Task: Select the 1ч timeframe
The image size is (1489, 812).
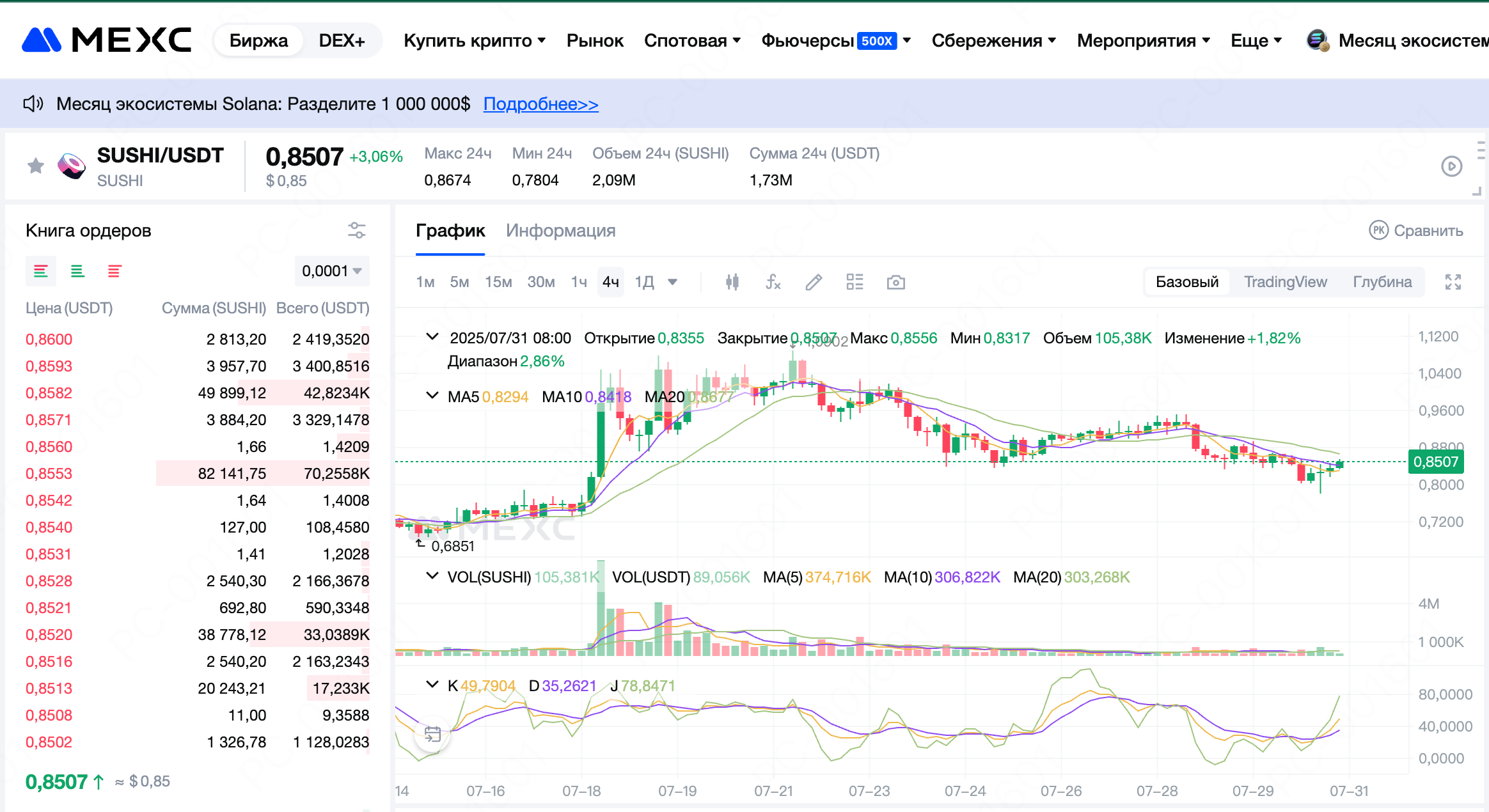Action: click(x=579, y=282)
